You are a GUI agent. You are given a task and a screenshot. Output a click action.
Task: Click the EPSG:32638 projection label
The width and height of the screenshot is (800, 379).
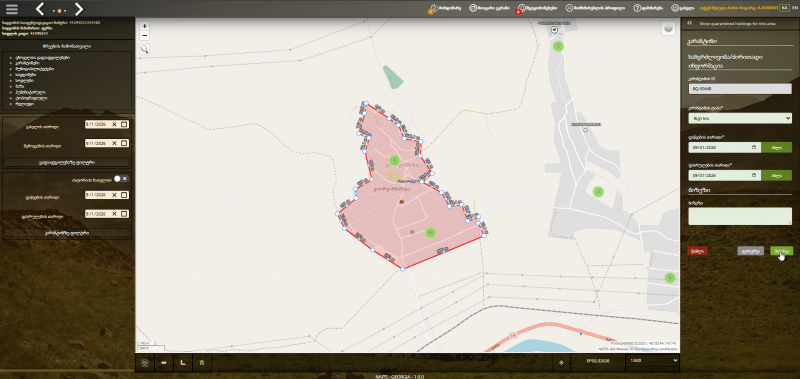598,361
